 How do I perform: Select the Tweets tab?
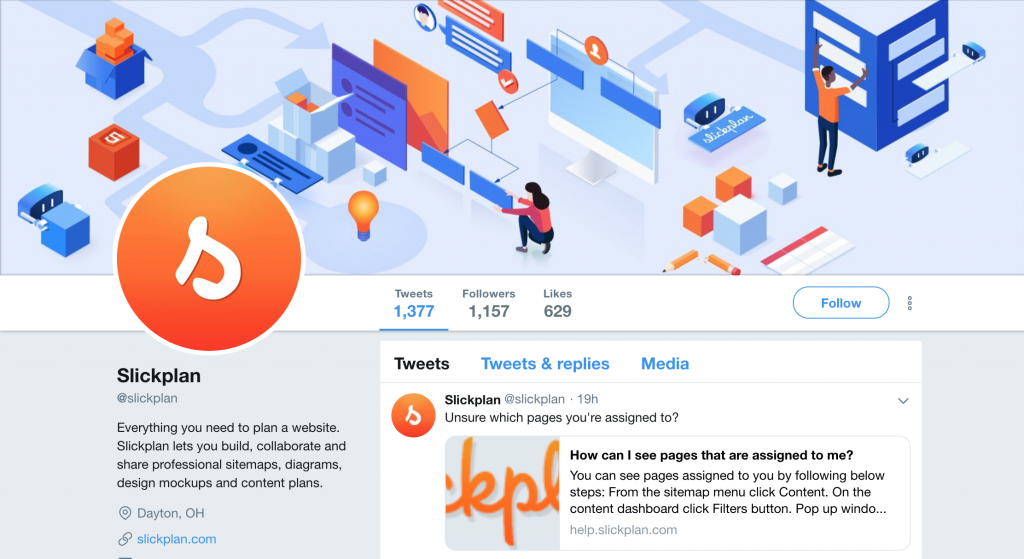tap(422, 364)
